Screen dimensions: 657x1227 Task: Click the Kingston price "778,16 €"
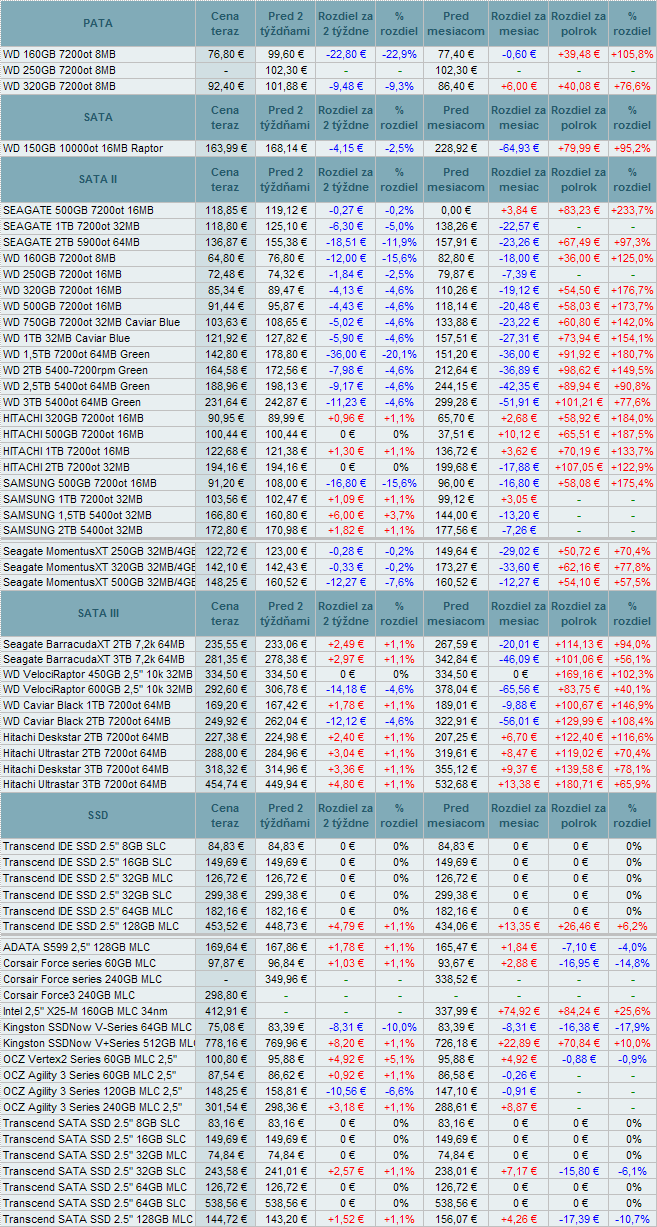(226, 1043)
